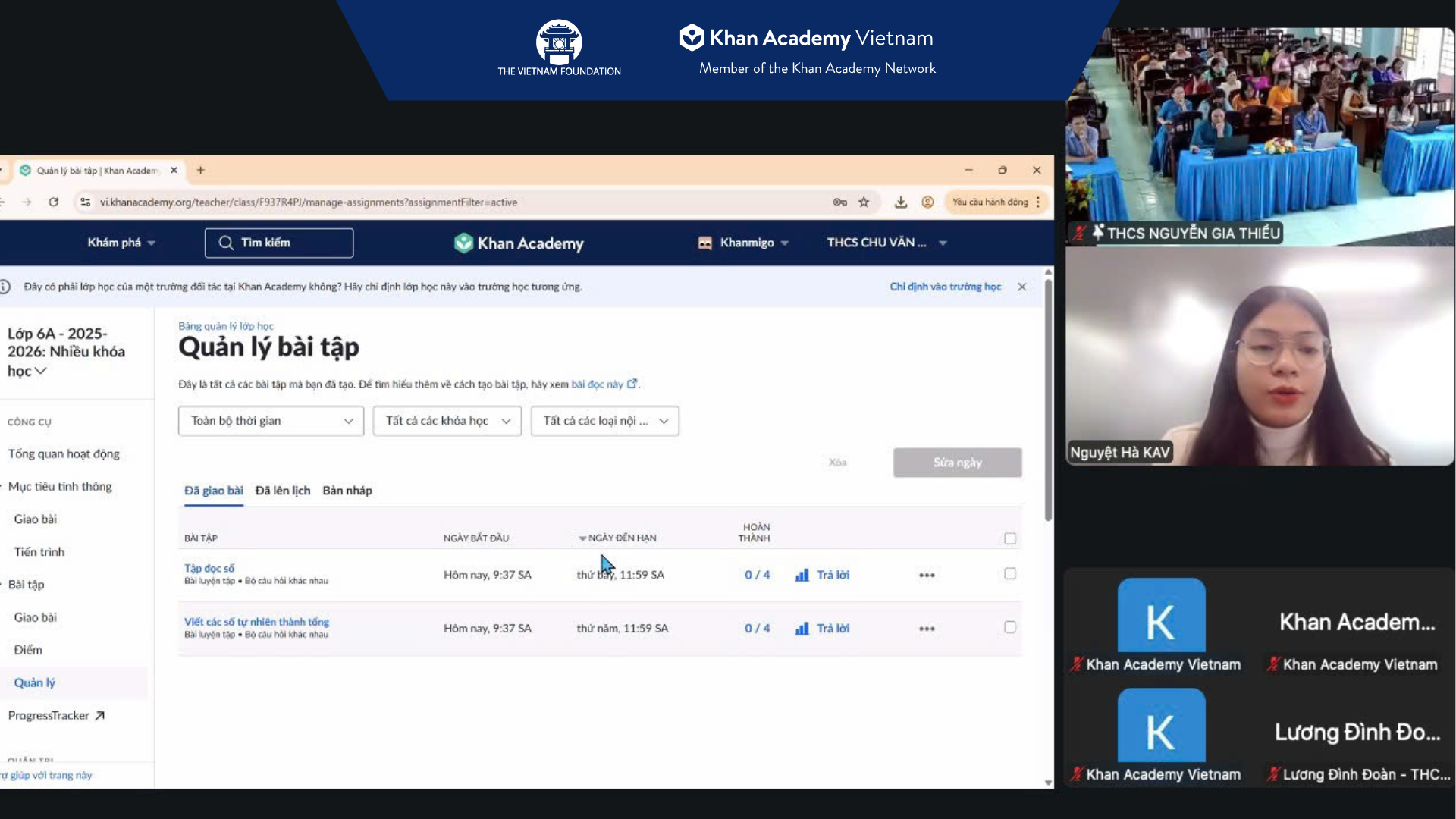This screenshot has width=1456, height=819.
Task: Tick checkbox for Viết các số tự nhiên row
Action: (1009, 627)
